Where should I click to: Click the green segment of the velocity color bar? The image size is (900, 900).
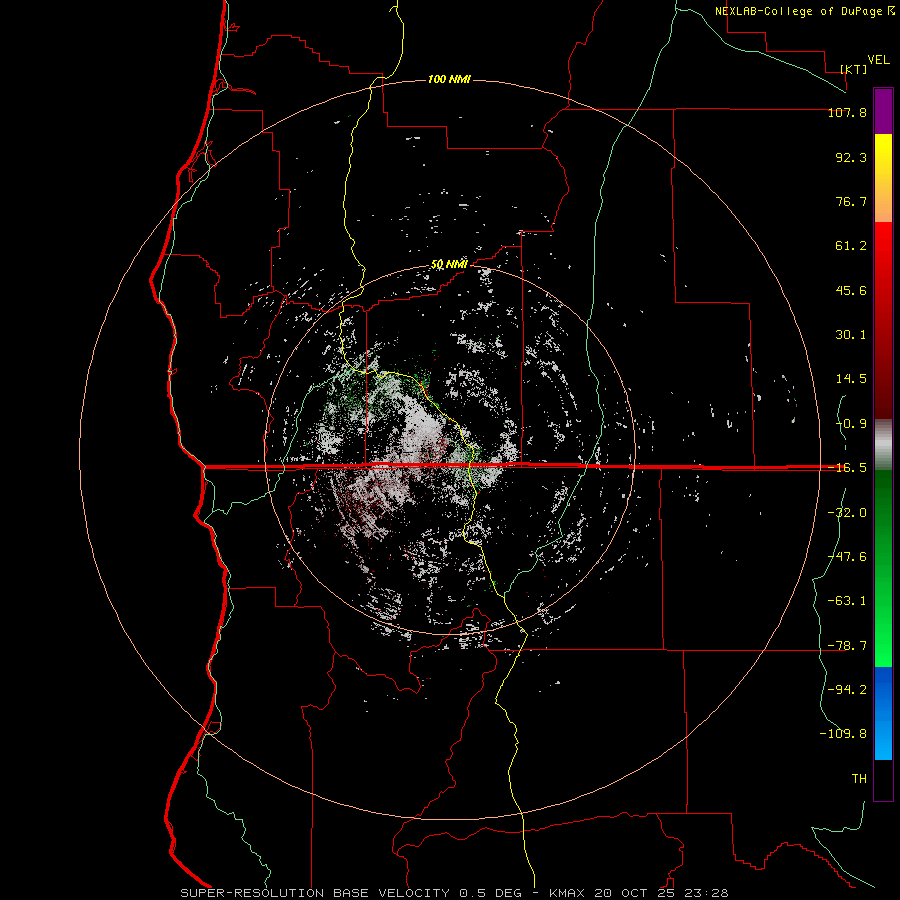coord(883,568)
